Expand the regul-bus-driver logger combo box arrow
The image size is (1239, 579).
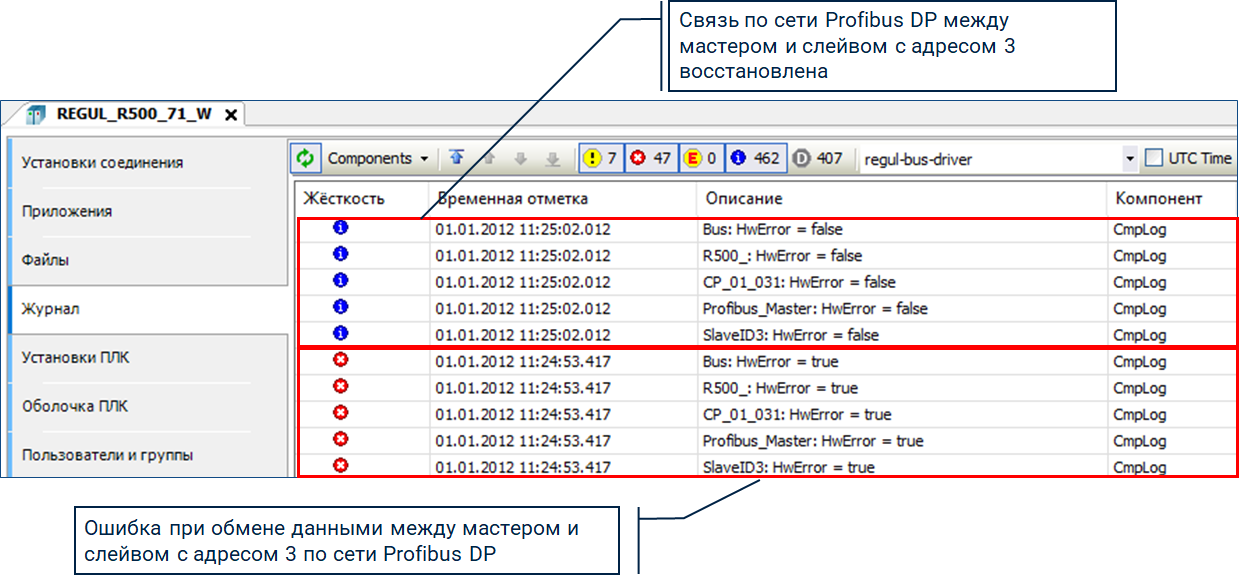click(x=1130, y=158)
